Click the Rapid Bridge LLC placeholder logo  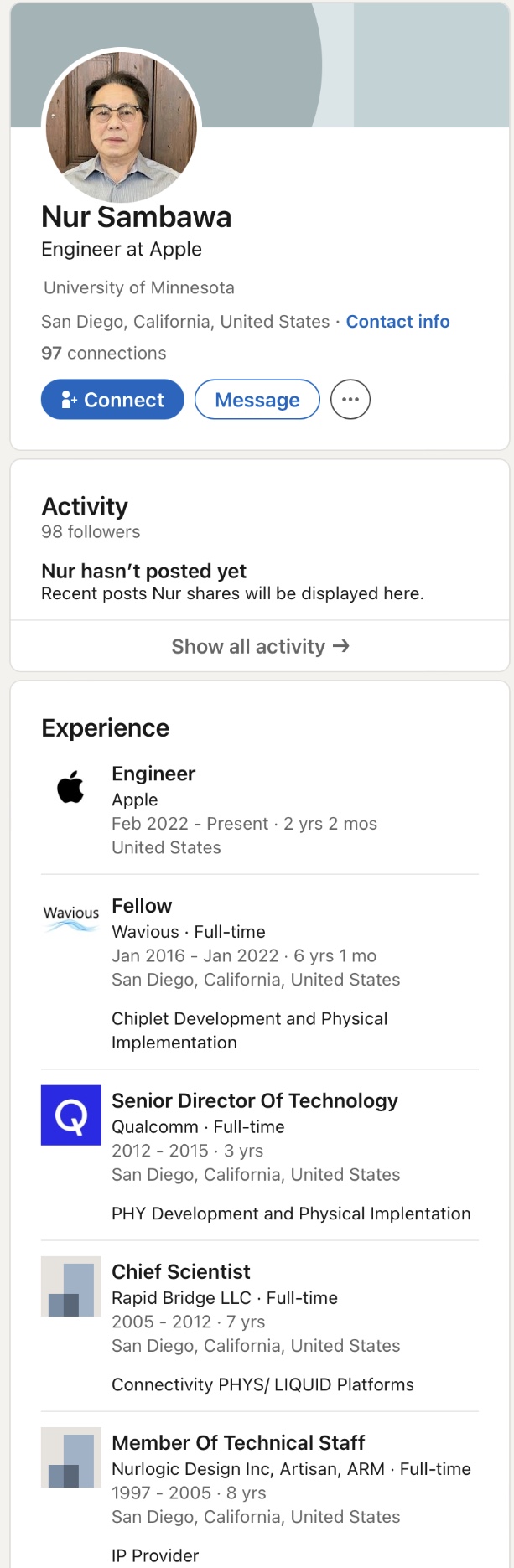pyautogui.click(x=71, y=1286)
